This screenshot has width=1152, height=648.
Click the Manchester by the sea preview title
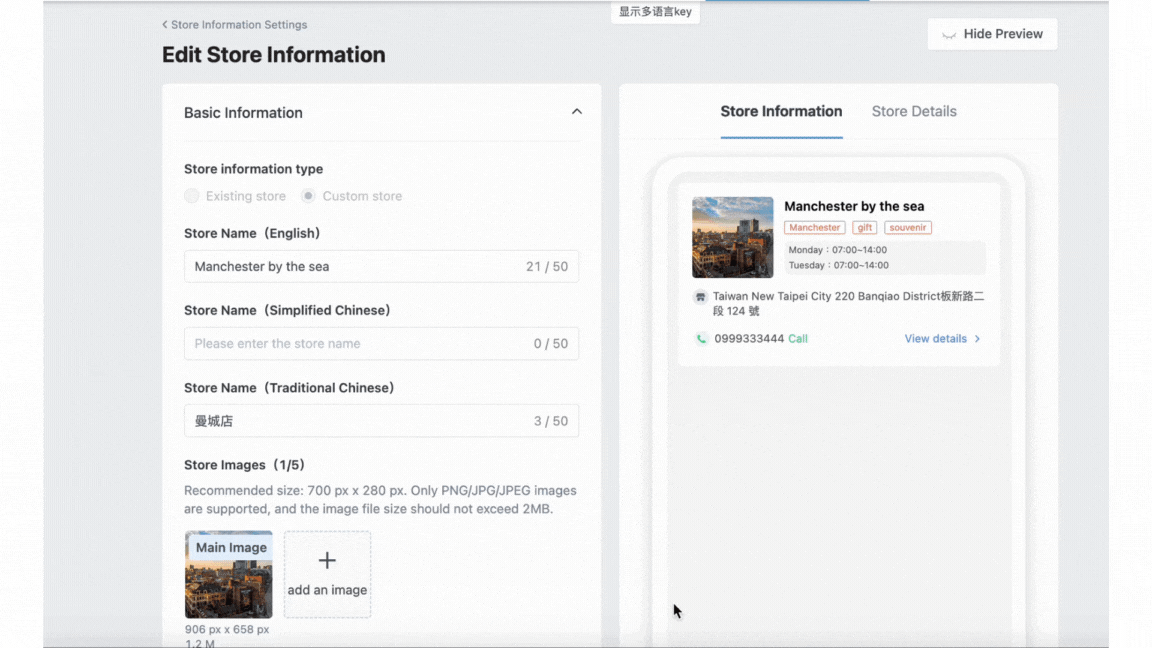pyautogui.click(x=854, y=206)
